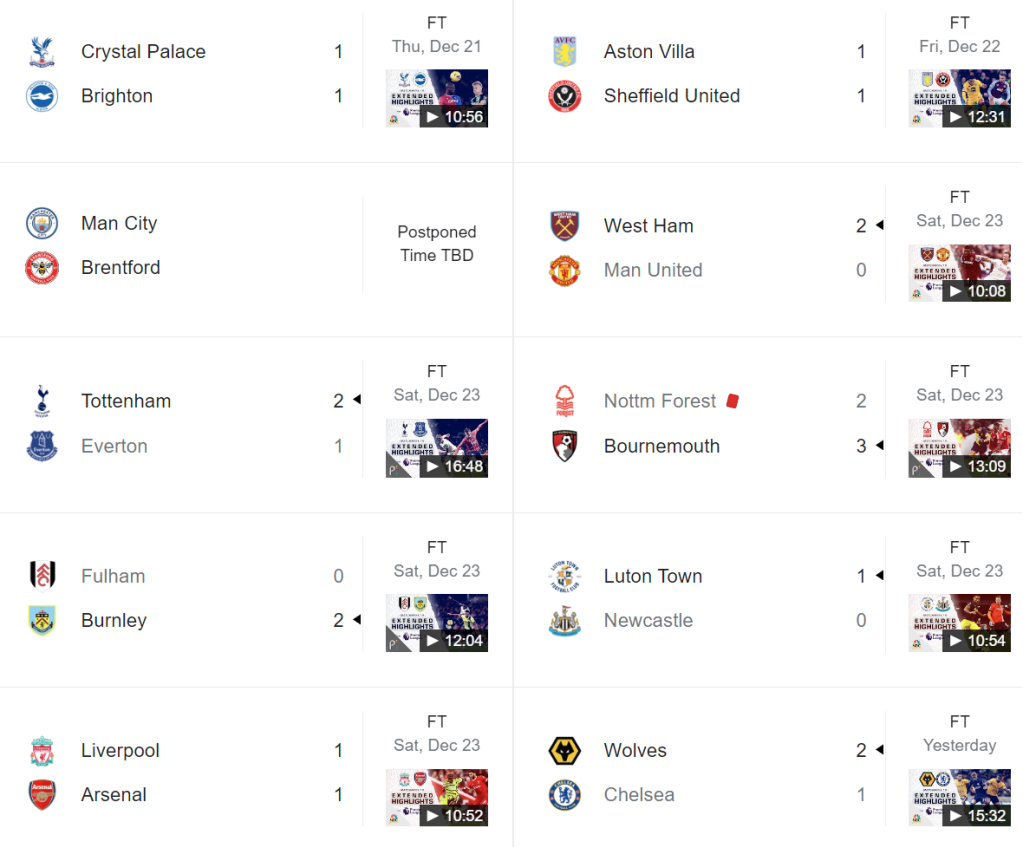
Task: Click the Crystal Palace club crest
Action: tap(42, 52)
